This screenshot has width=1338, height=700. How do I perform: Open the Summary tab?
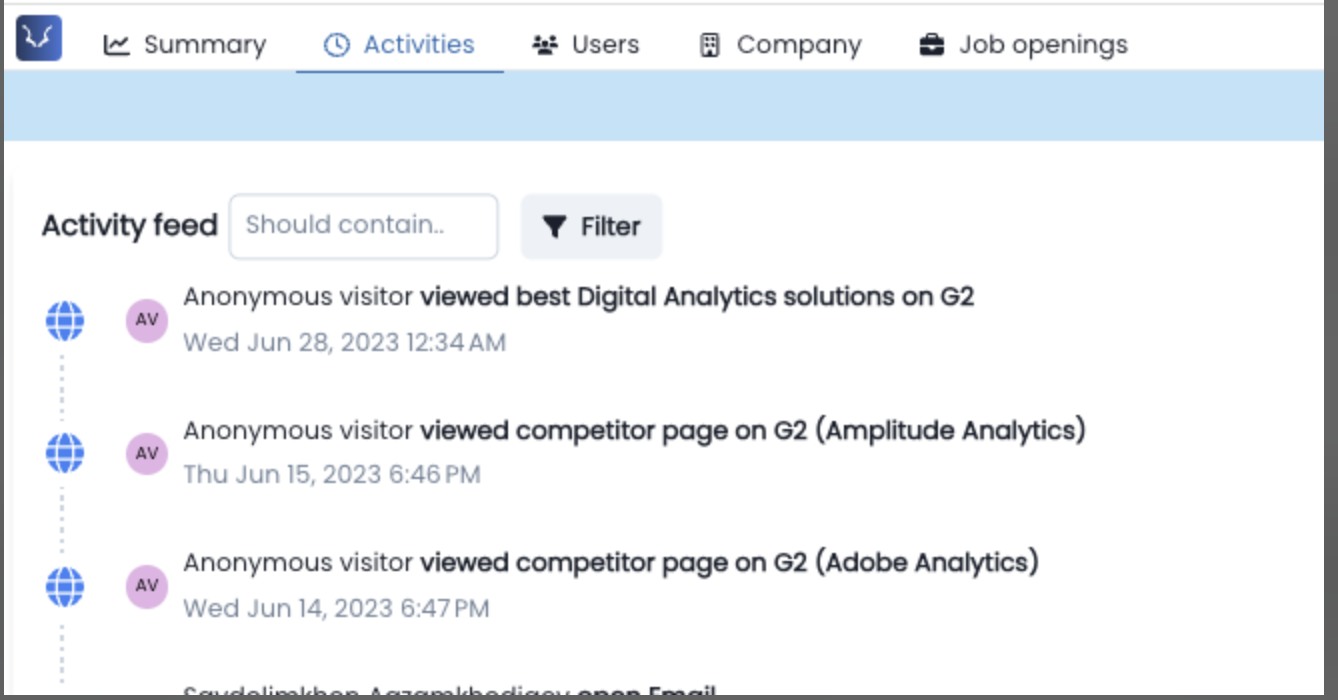185,45
